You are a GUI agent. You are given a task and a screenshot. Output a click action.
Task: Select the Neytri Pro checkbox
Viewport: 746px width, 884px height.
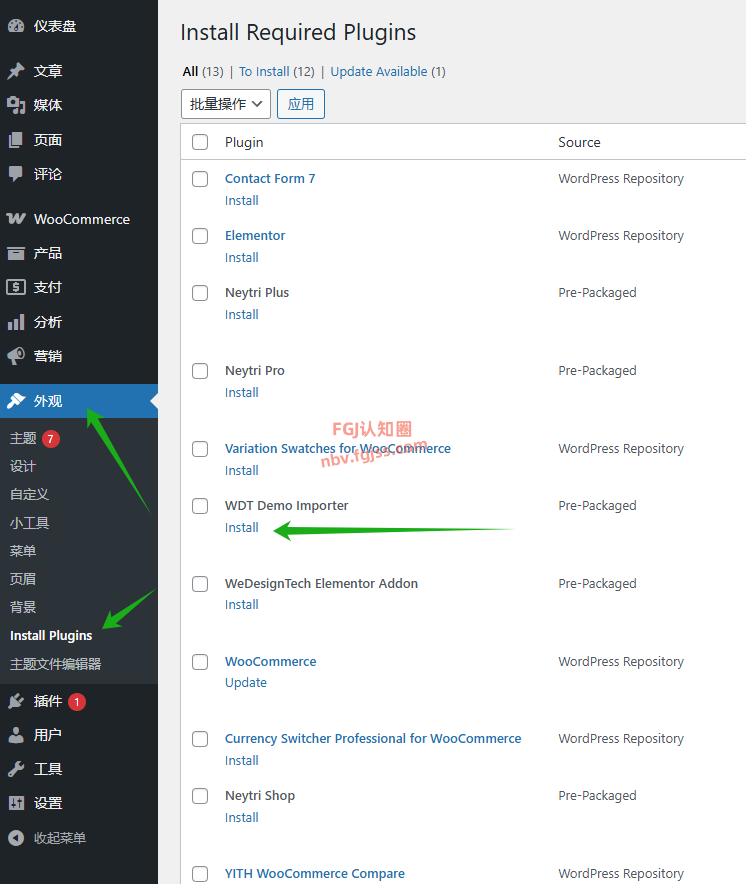200,371
